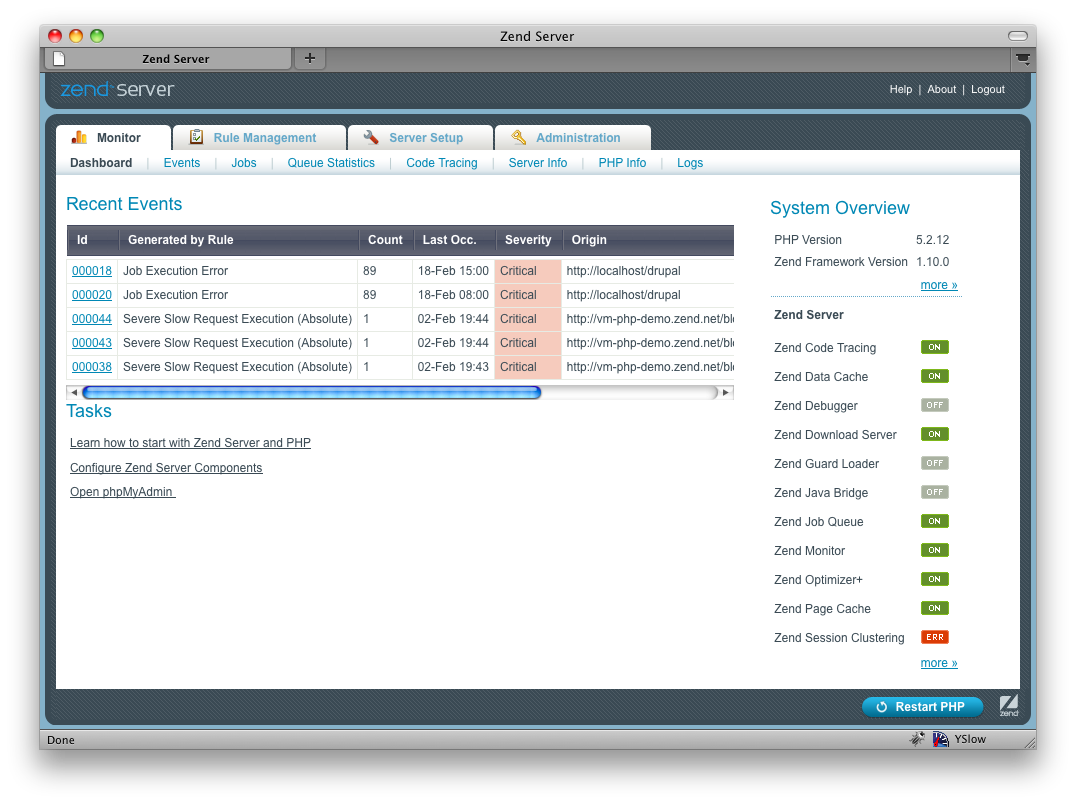
Task: Click Zend Page Cache ON badge
Action: click(935, 608)
